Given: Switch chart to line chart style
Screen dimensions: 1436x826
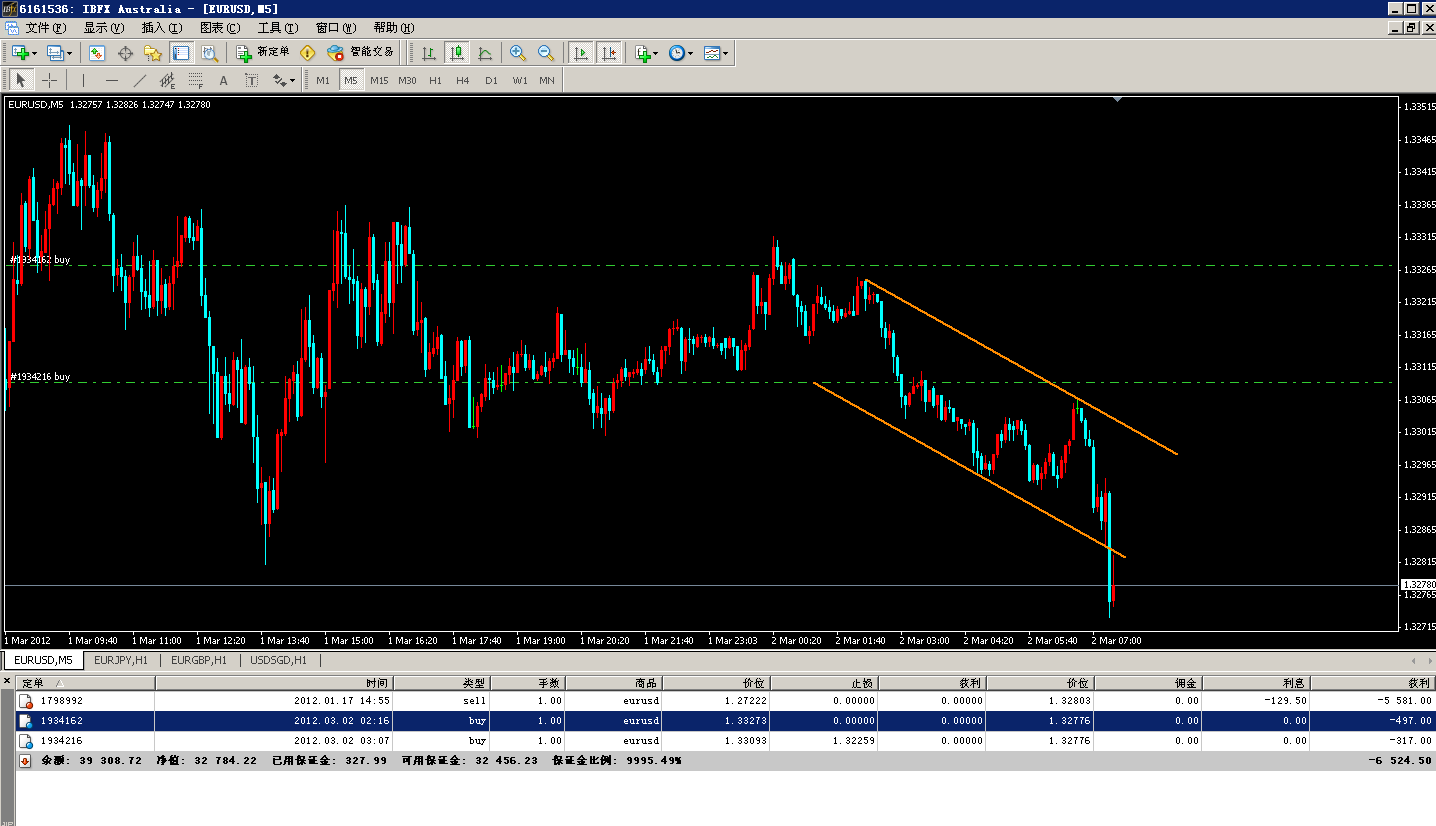Looking at the screenshot, I should [x=485, y=53].
